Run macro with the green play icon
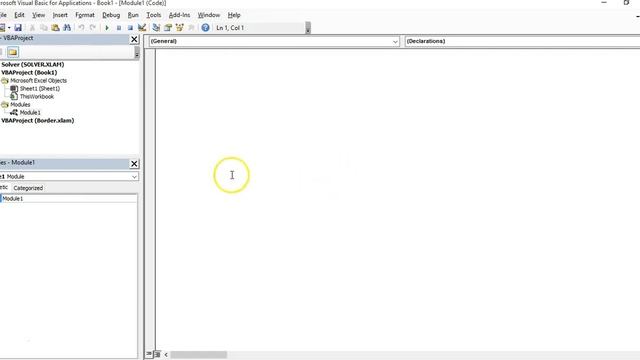The width and height of the screenshot is (640, 360). [x=107, y=28]
